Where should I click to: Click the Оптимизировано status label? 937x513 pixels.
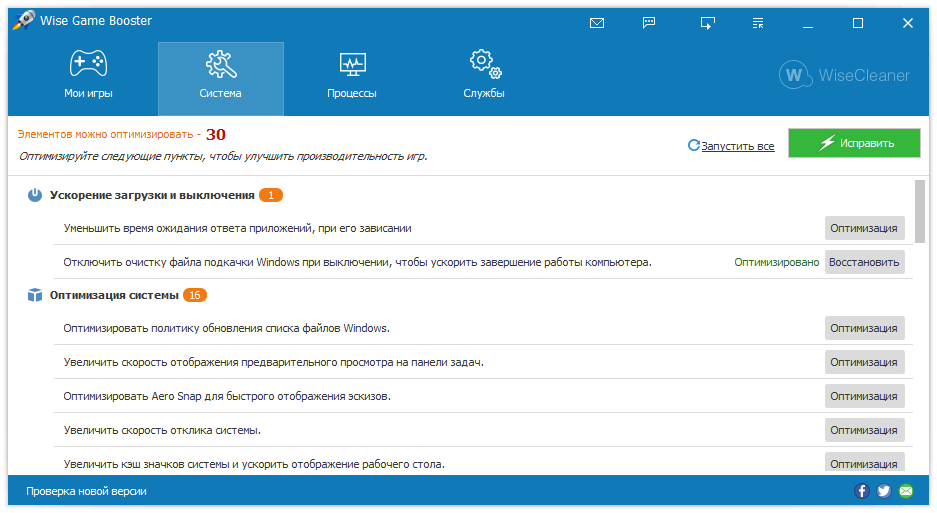point(776,262)
